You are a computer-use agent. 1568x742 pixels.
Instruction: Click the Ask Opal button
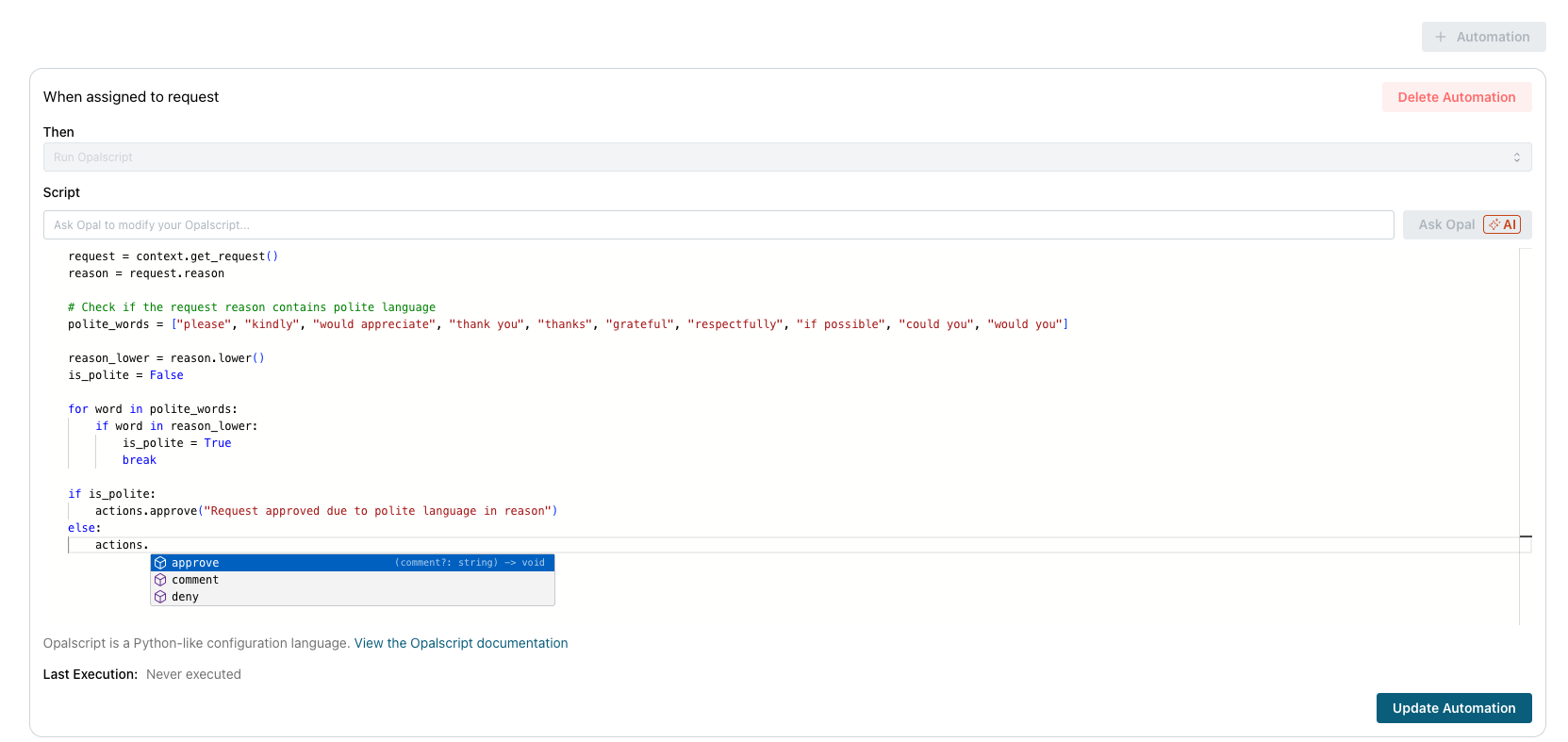pyautogui.click(x=1467, y=224)
